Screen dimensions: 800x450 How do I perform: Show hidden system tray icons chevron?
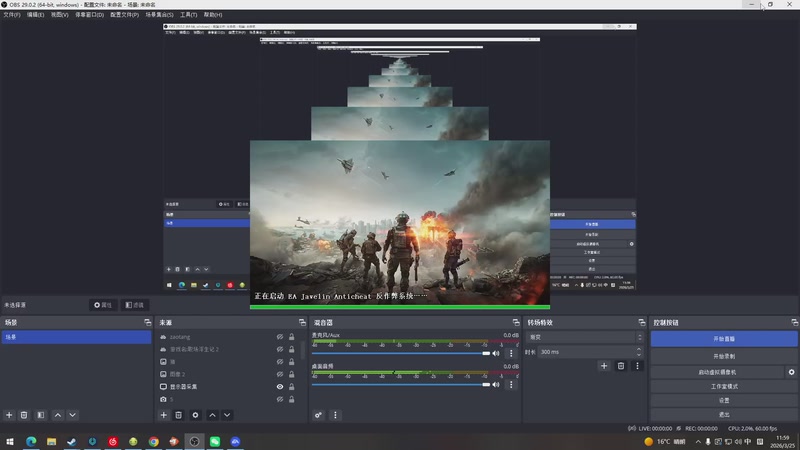pos(698,441)
